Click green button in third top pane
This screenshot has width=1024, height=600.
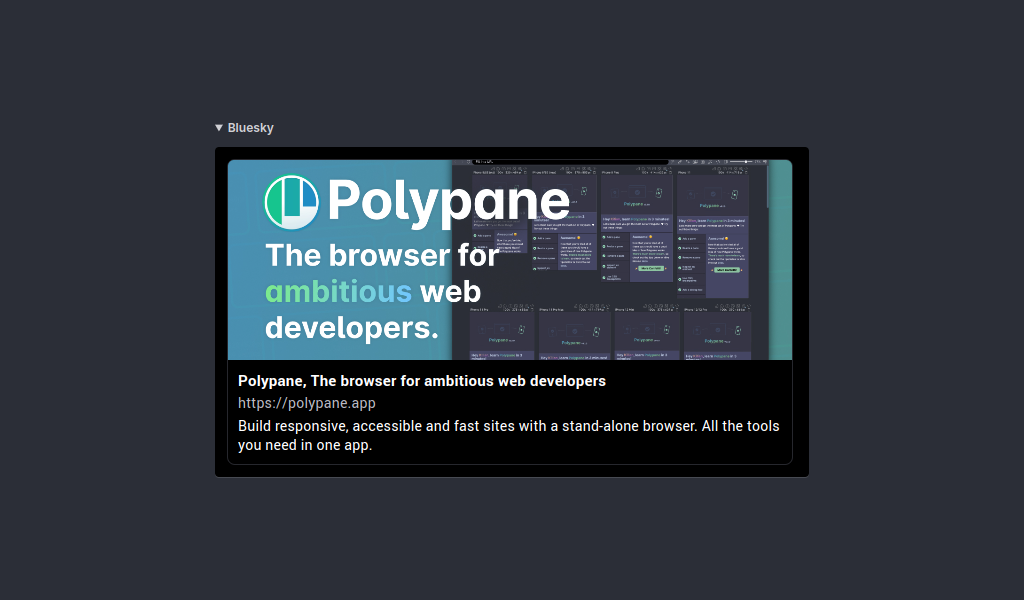pyautogui.click(x=651, y=268)
